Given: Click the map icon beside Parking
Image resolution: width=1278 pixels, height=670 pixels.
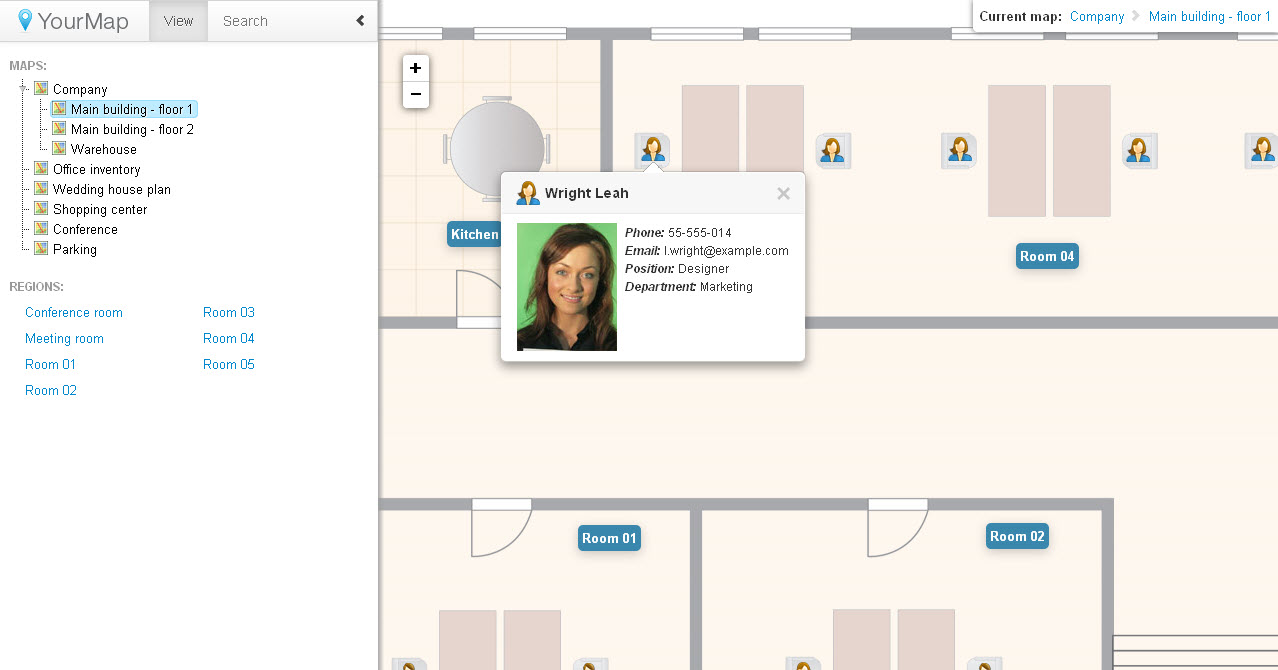Looking at the screenshot, I should [41, 248].
